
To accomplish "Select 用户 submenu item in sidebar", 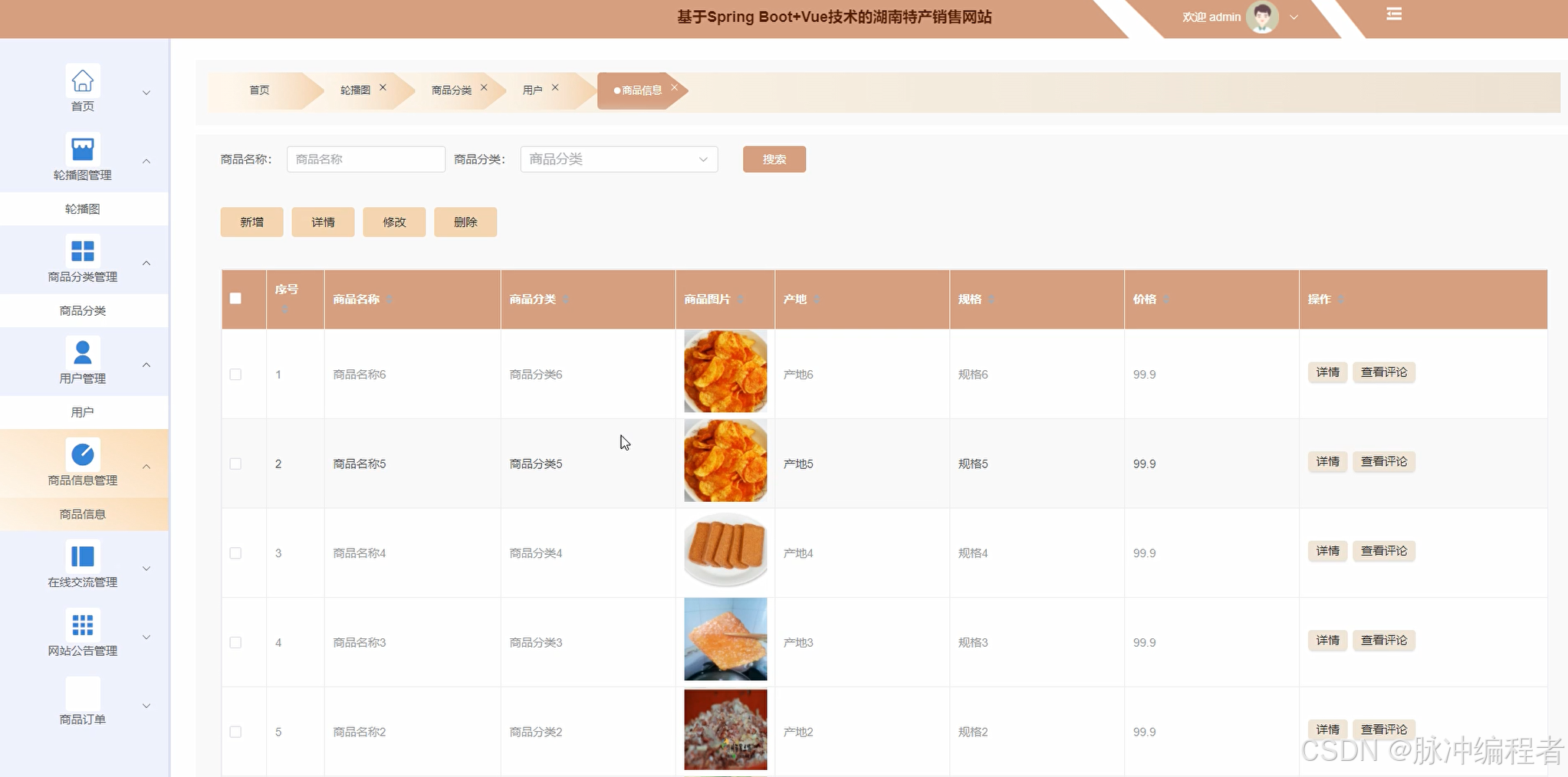I will pos(84,412).
